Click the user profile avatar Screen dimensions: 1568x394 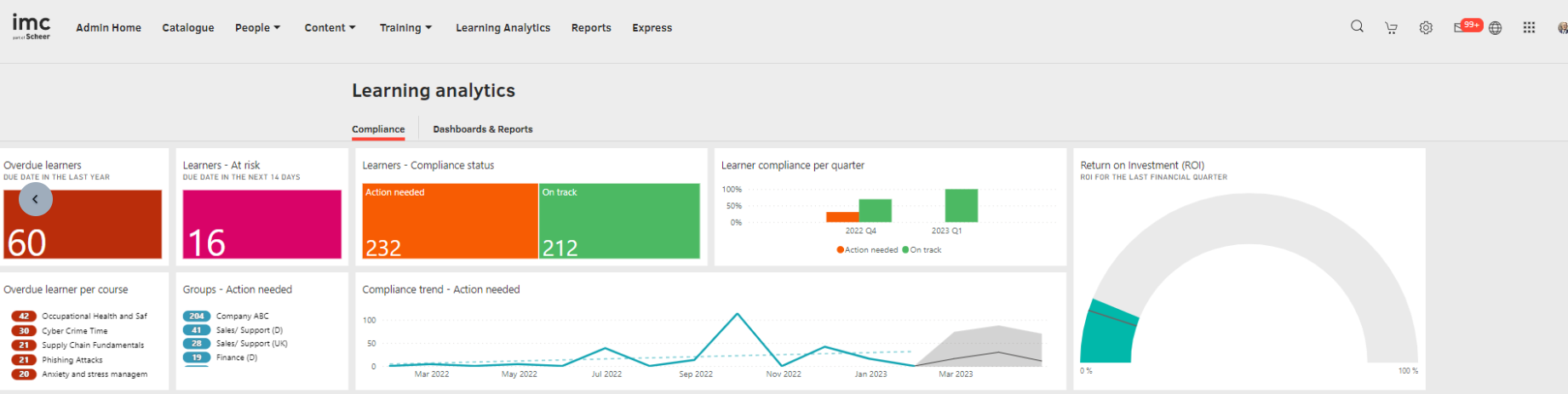tap(1562, 28)
